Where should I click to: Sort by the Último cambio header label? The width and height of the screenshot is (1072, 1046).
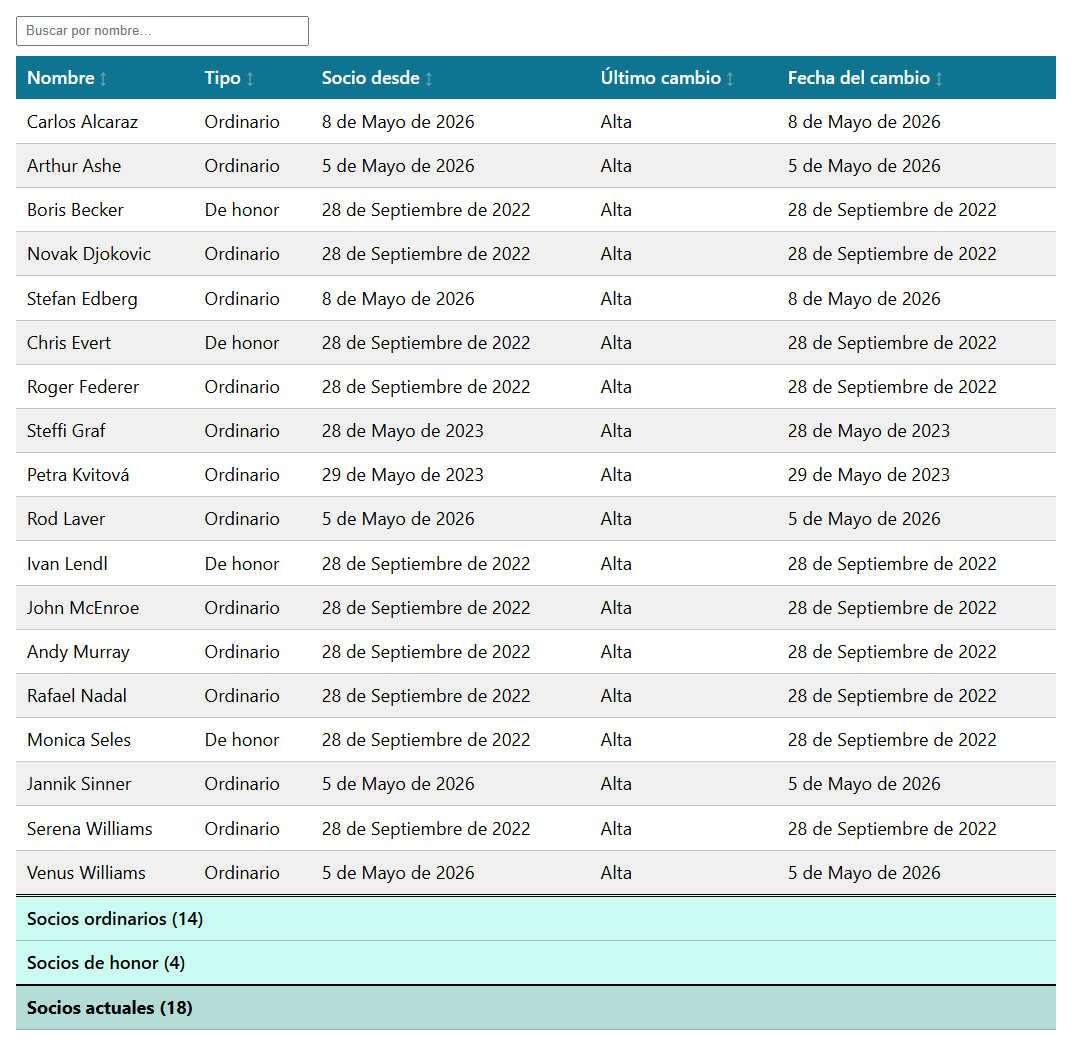[660, 78]
